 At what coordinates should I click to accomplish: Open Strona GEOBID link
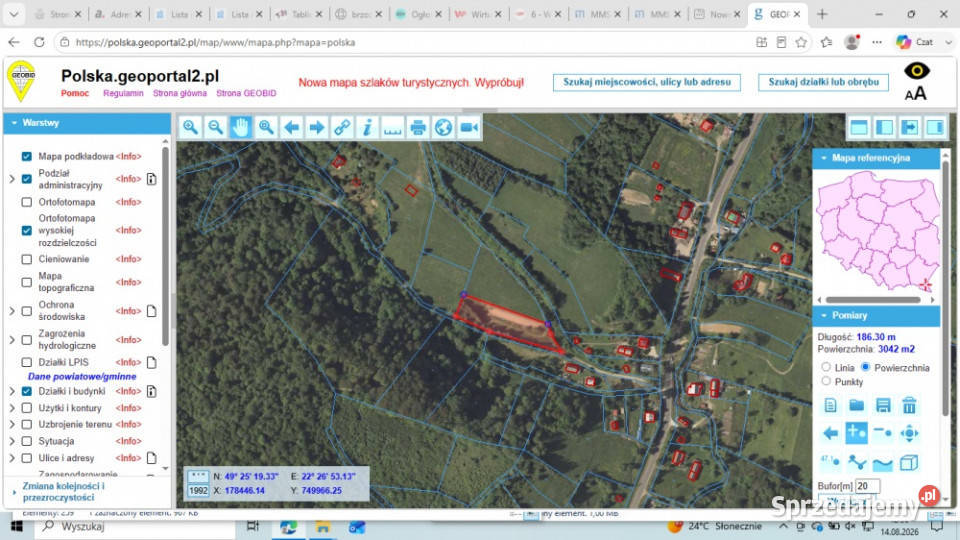coord(246,93)
